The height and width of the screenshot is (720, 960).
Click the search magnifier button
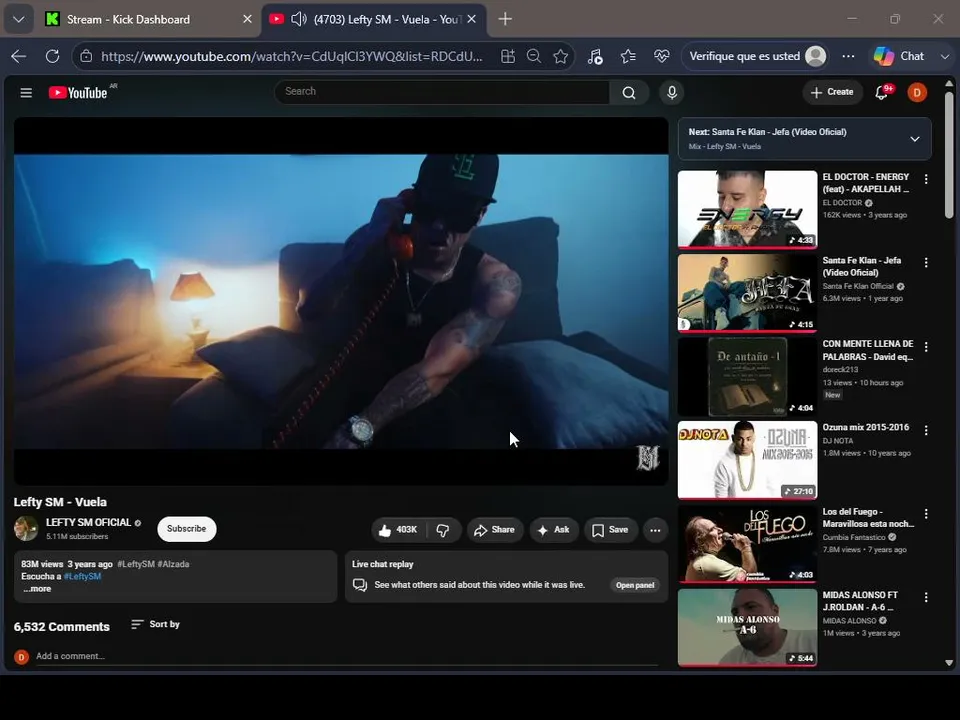tap(629, 92)
